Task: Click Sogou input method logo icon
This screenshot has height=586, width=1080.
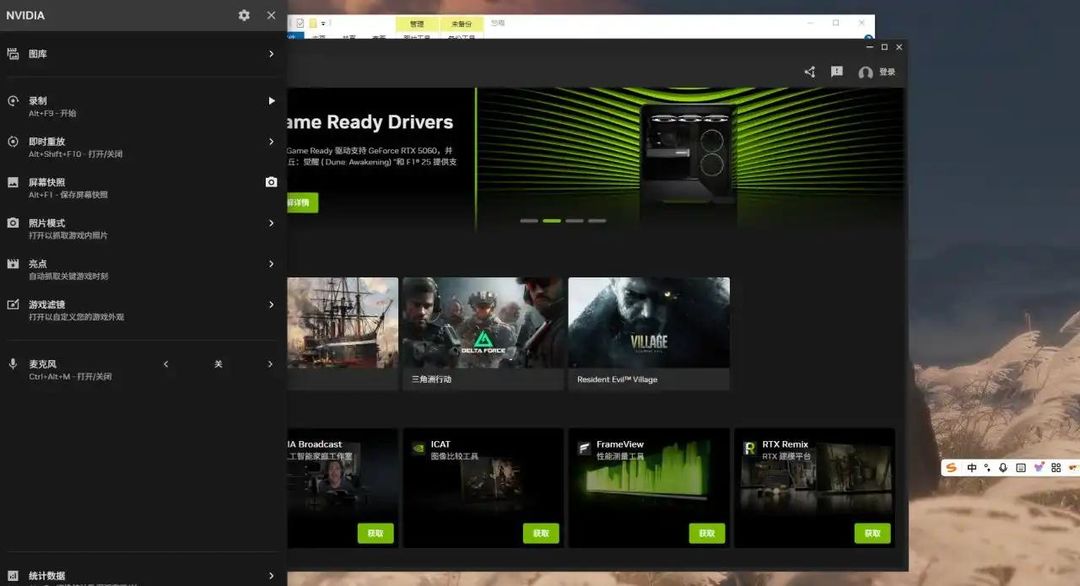Action: coord(951,468)
